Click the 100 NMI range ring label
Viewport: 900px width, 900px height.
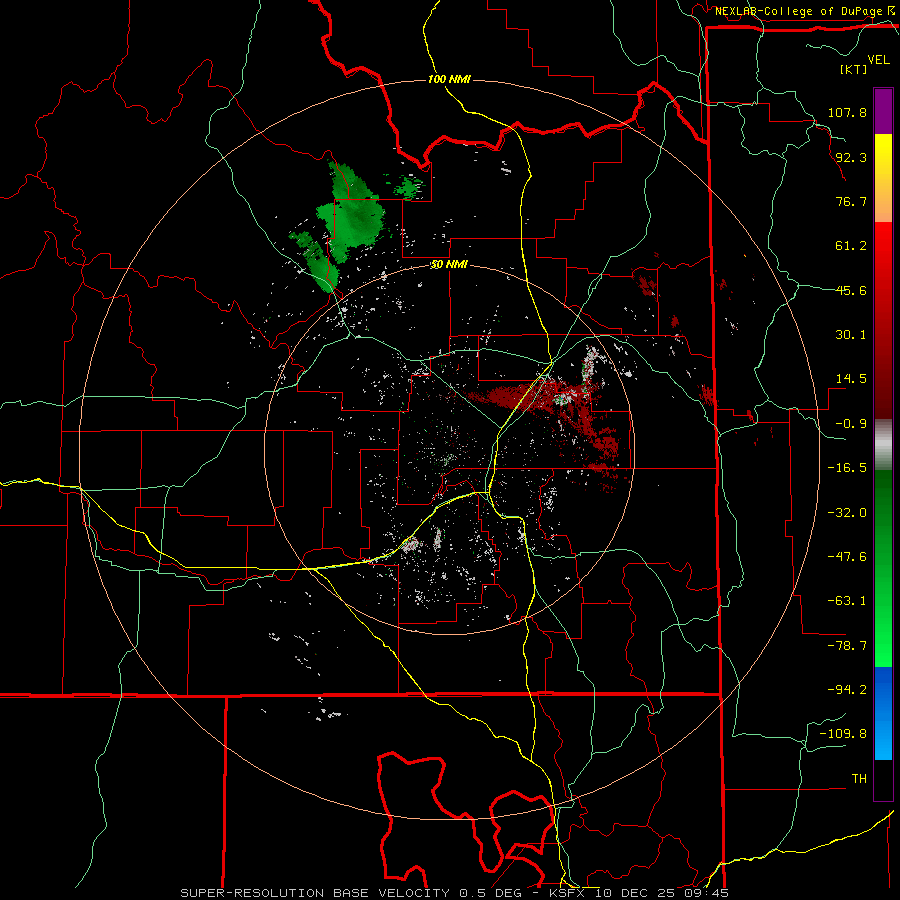tap(449, 79)
